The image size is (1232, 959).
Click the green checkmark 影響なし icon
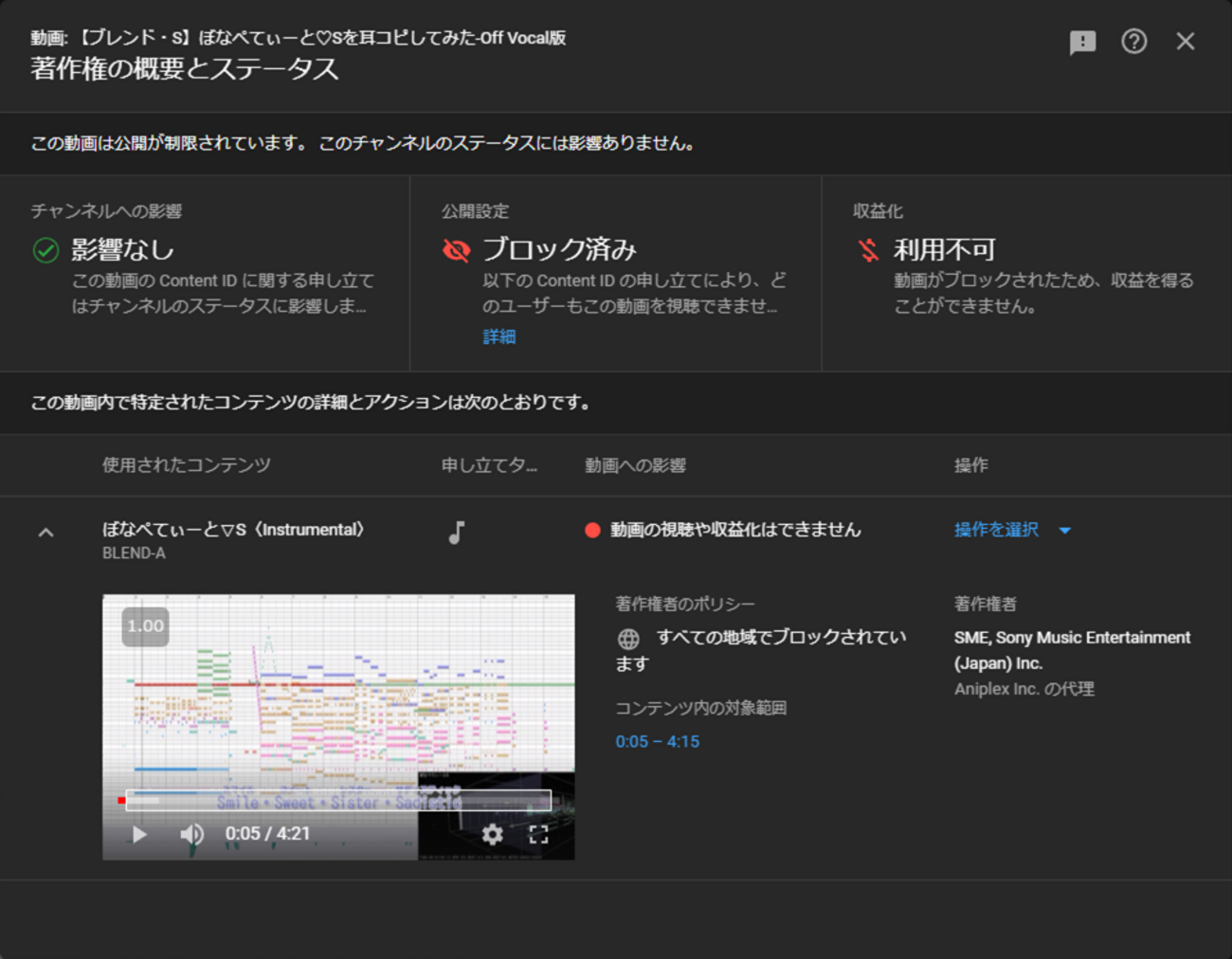[x=45, y=250]
